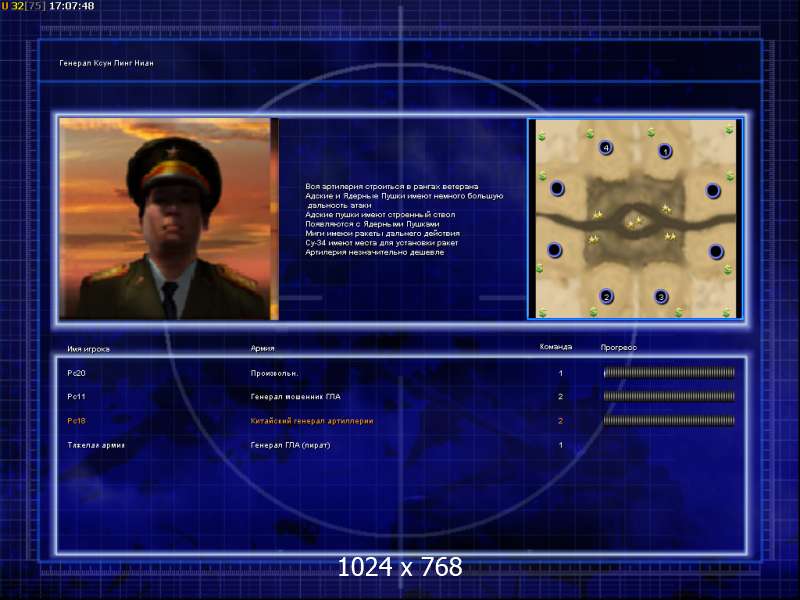Click the Китайский генерал артиллерии army label
The height and width of the screenshot is (600, 800).
tap(312, 421)
